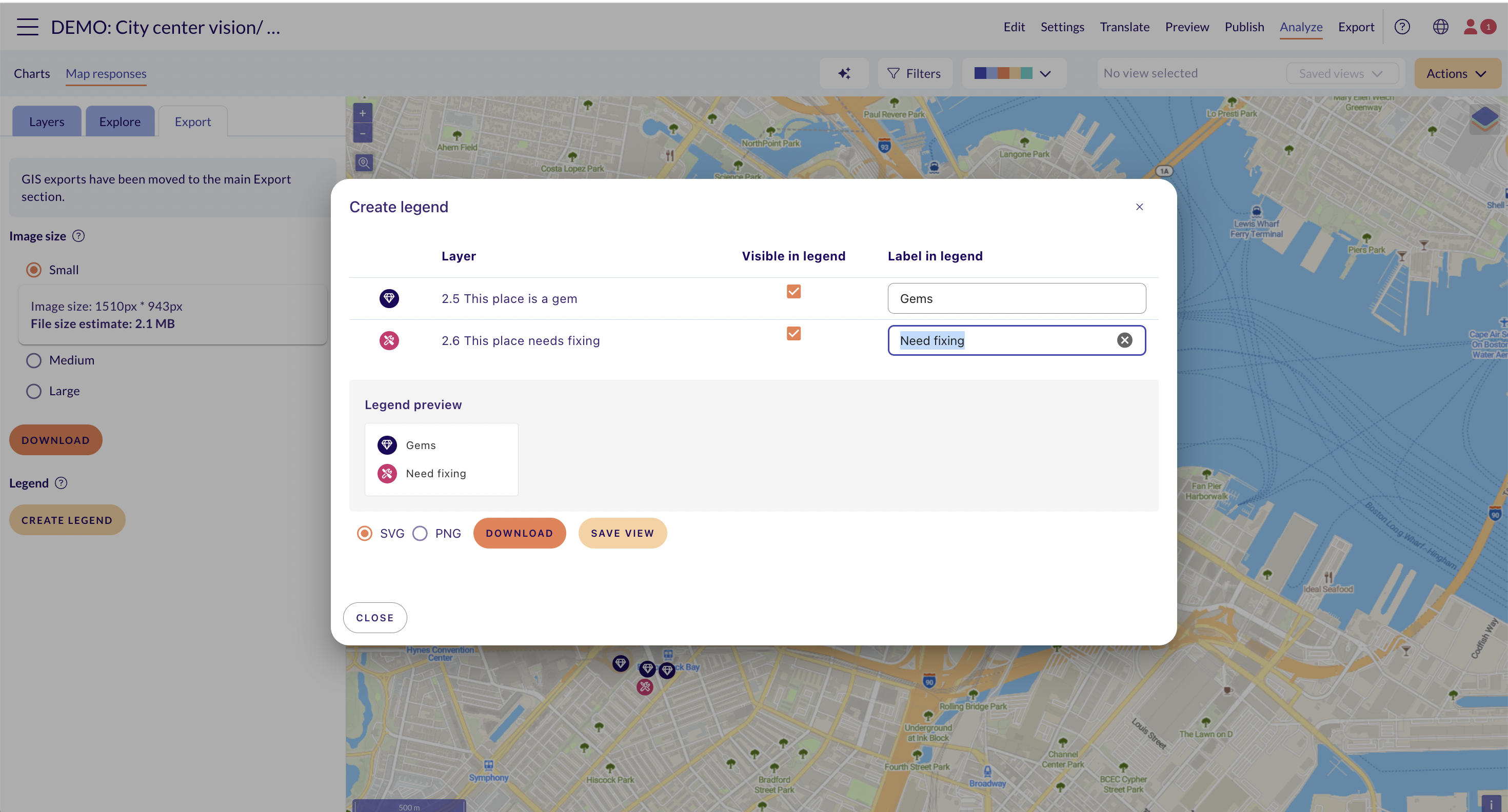Click the Create Legend button

pyautogui.click(x=67, y=520)
